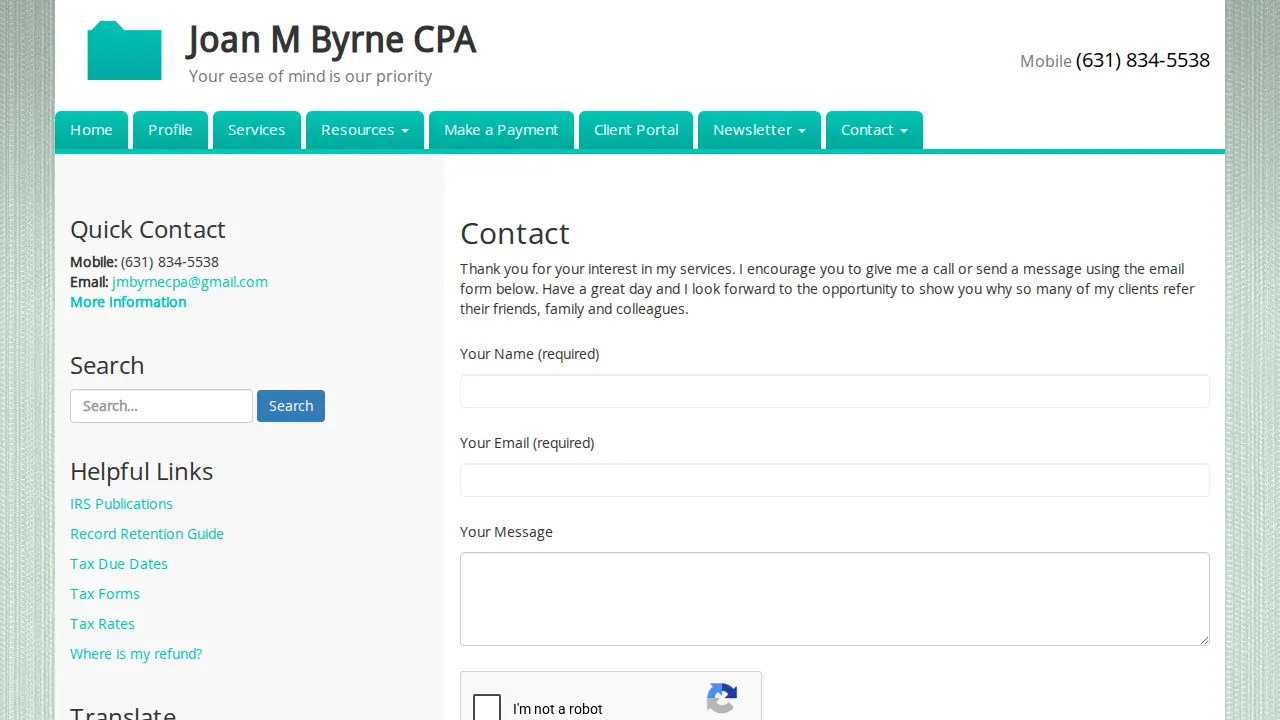
Task: Click the Your ease of mind tagline
Action: coord(310,76)
